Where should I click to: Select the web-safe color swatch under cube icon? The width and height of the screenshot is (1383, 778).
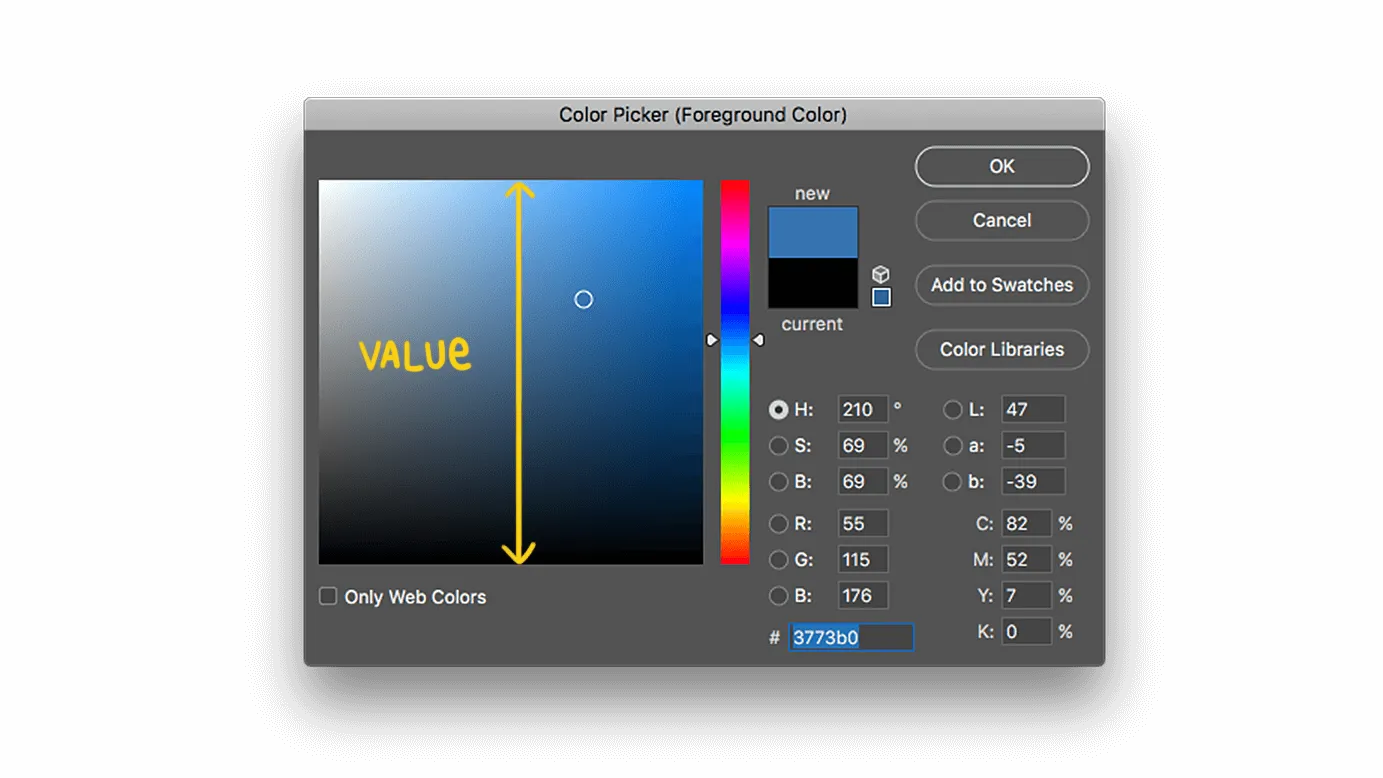click(881, 296)
